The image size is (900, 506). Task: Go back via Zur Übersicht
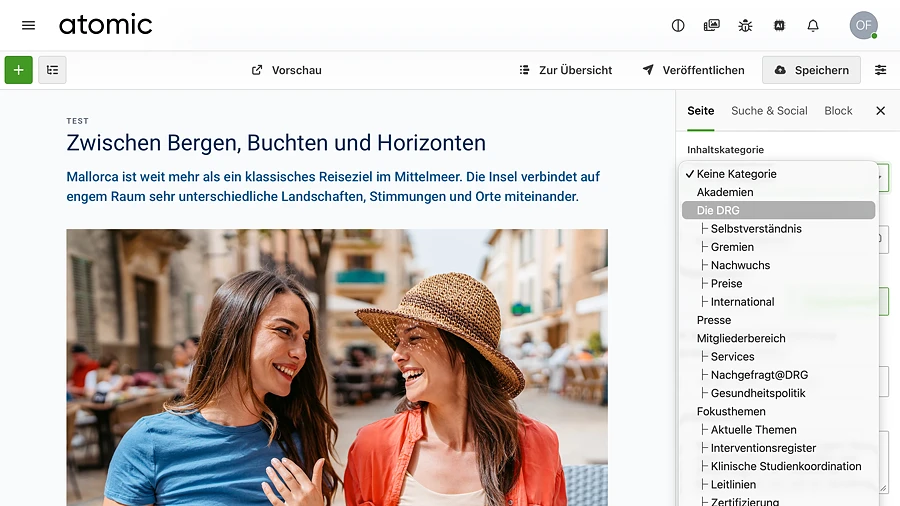565,70
